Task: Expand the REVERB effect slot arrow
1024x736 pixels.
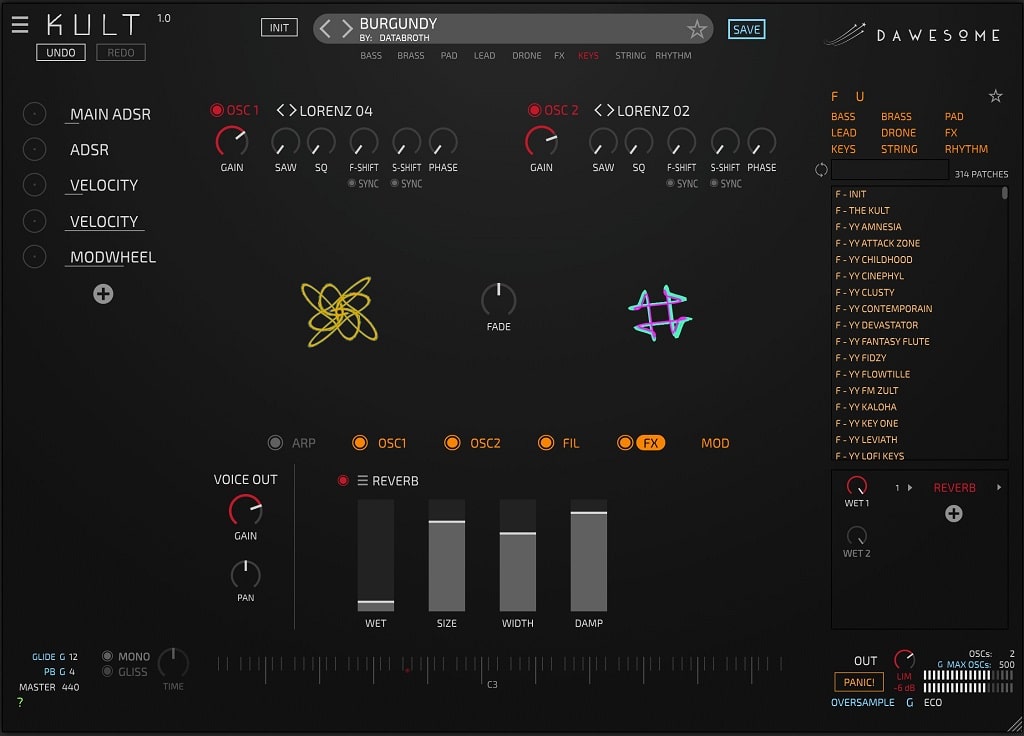Action: click(999, 487)
